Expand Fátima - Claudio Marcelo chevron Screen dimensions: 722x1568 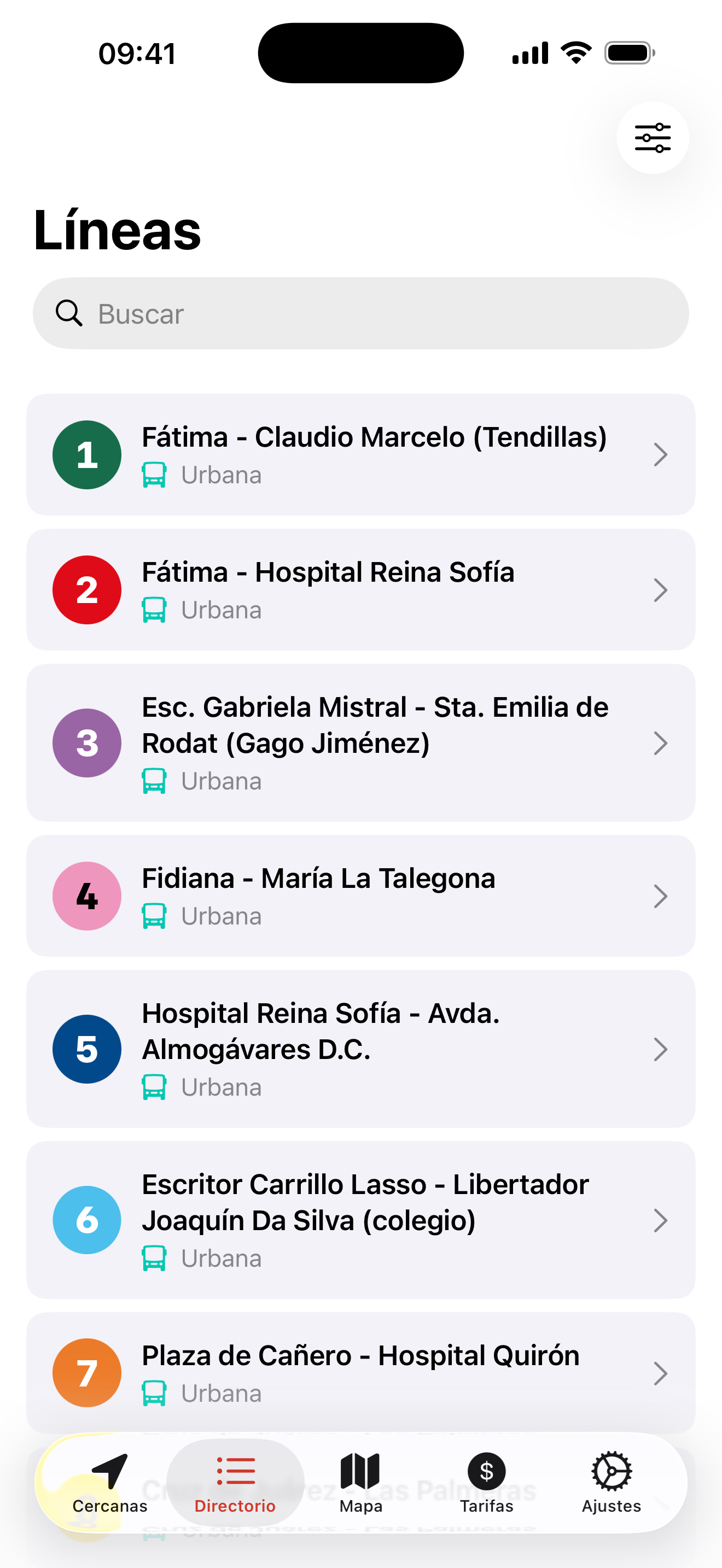660,455
